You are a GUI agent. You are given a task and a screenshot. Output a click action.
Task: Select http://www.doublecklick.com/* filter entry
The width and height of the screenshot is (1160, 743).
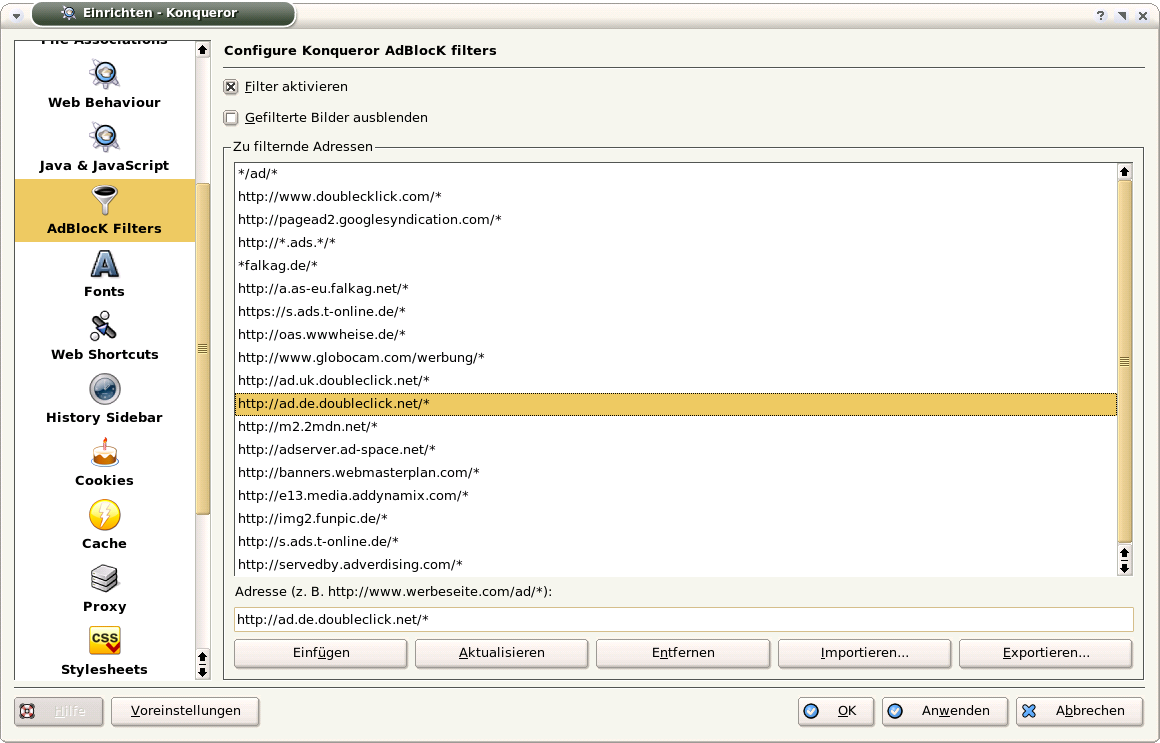(675, 197)
